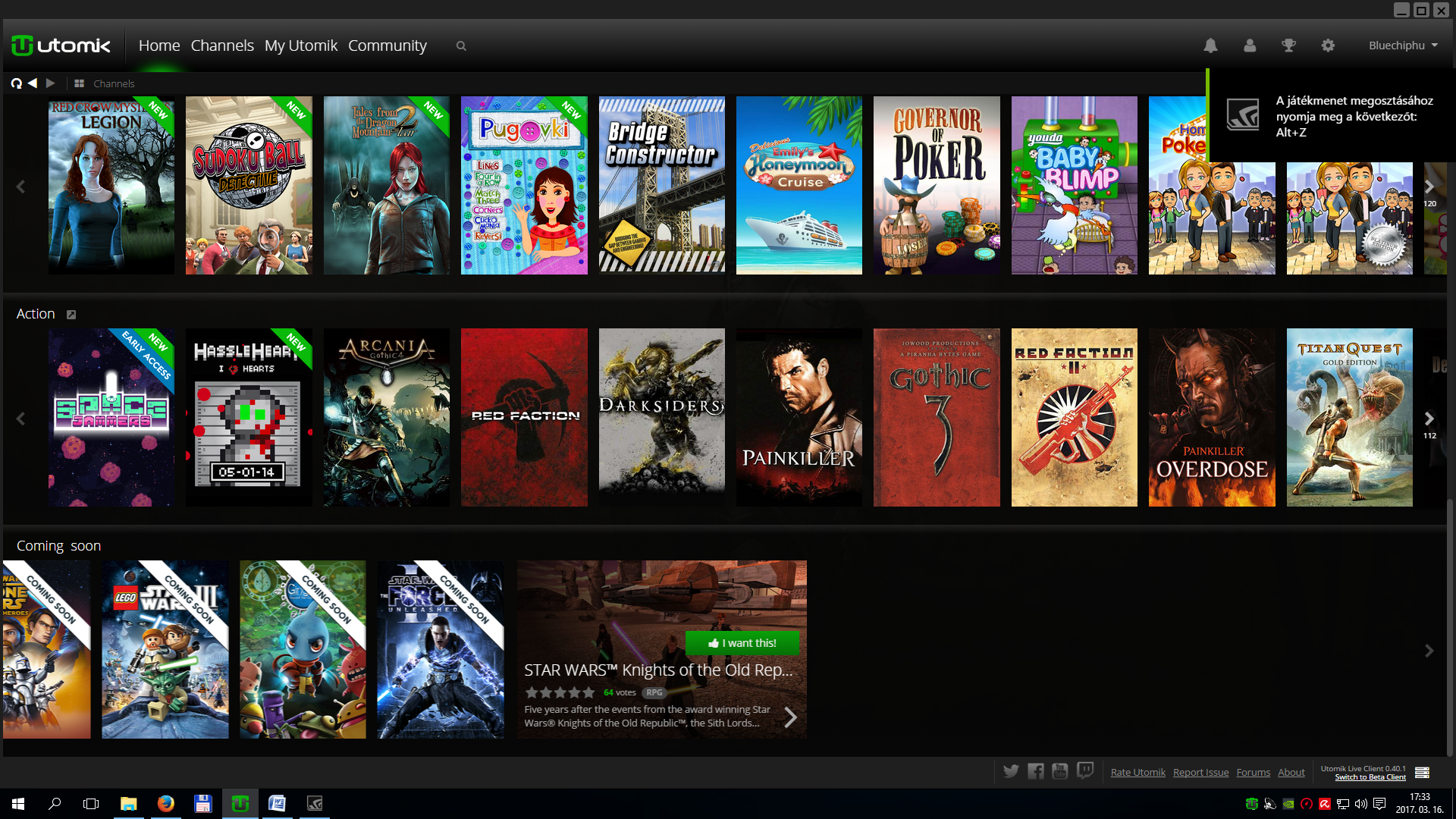The height and width of the screenshot is (819, 1456).
Task: Open settings gear icon
Action: (x=1328, y=45)
